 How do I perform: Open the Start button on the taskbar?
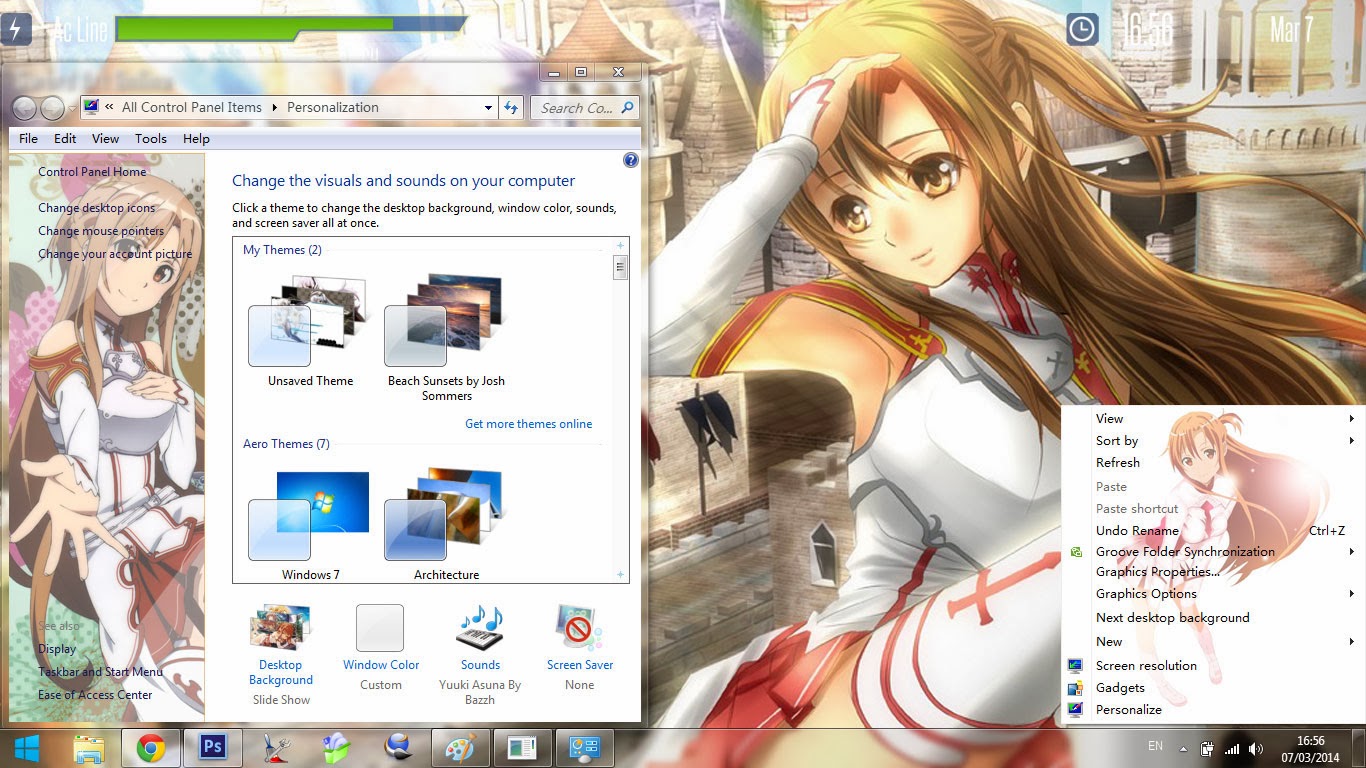(x=26, y=748)
